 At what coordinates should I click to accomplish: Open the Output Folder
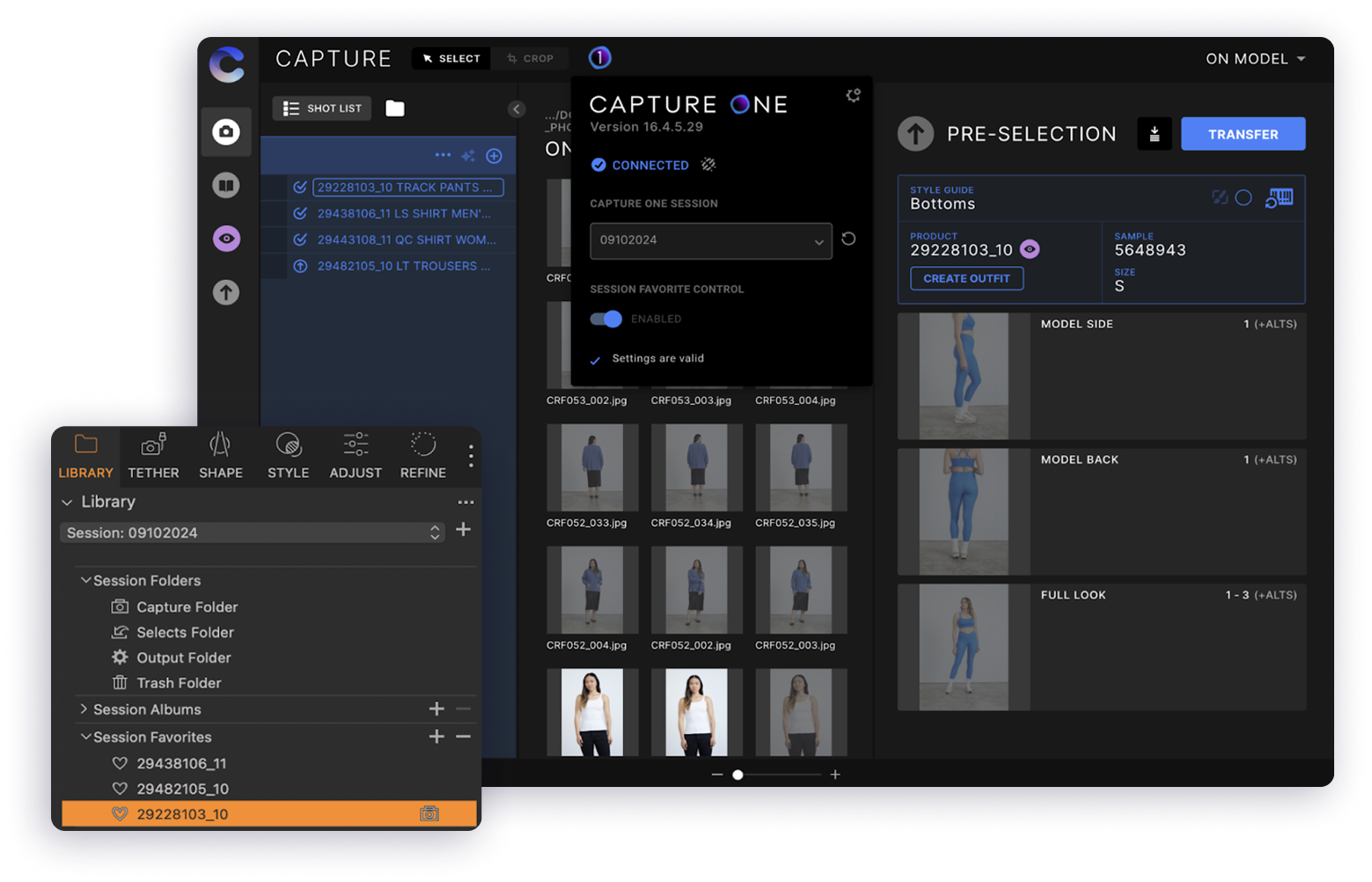coord(171,658)
